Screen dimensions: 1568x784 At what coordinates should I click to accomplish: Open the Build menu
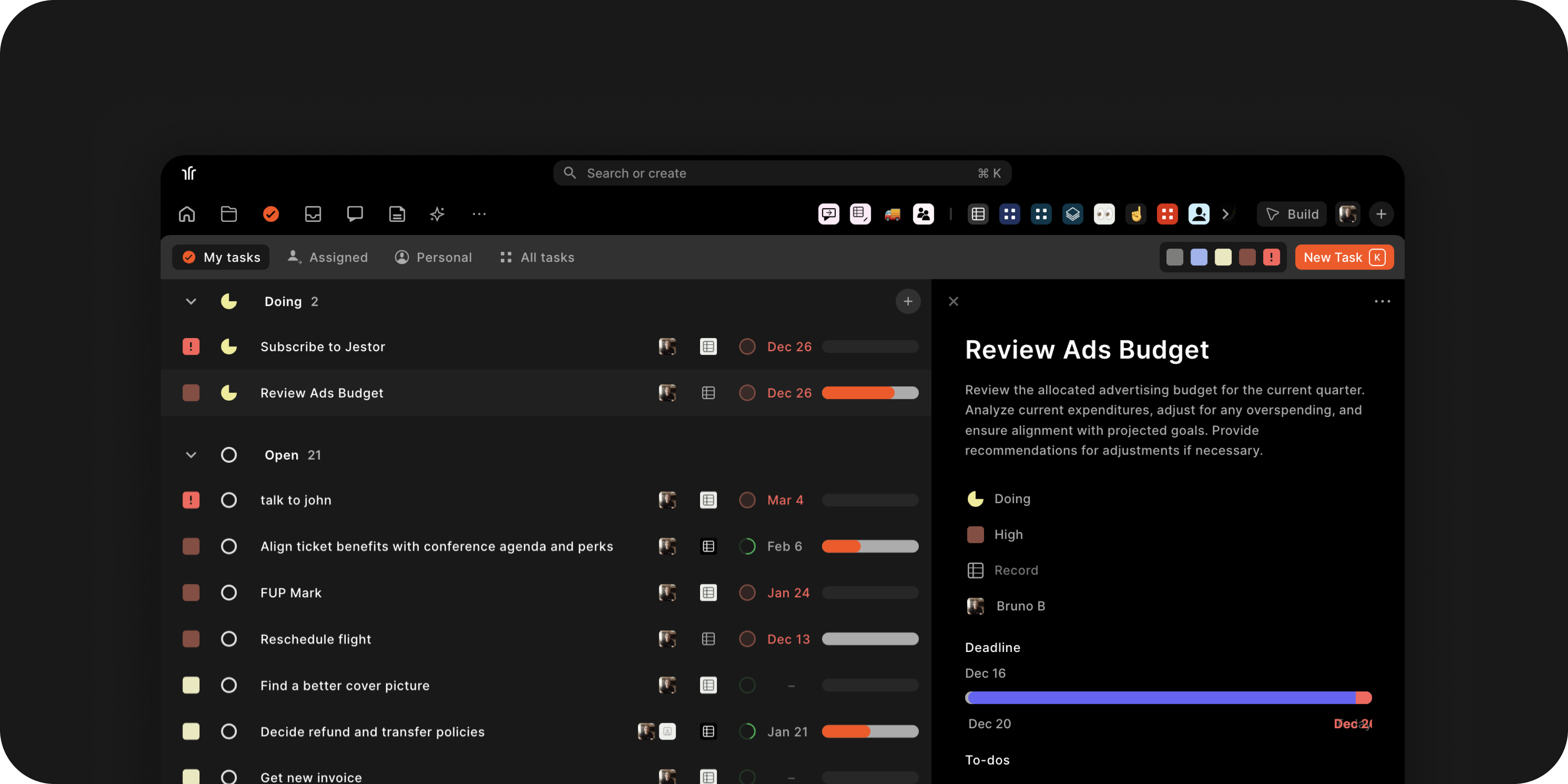click(x=1292, y=214)
